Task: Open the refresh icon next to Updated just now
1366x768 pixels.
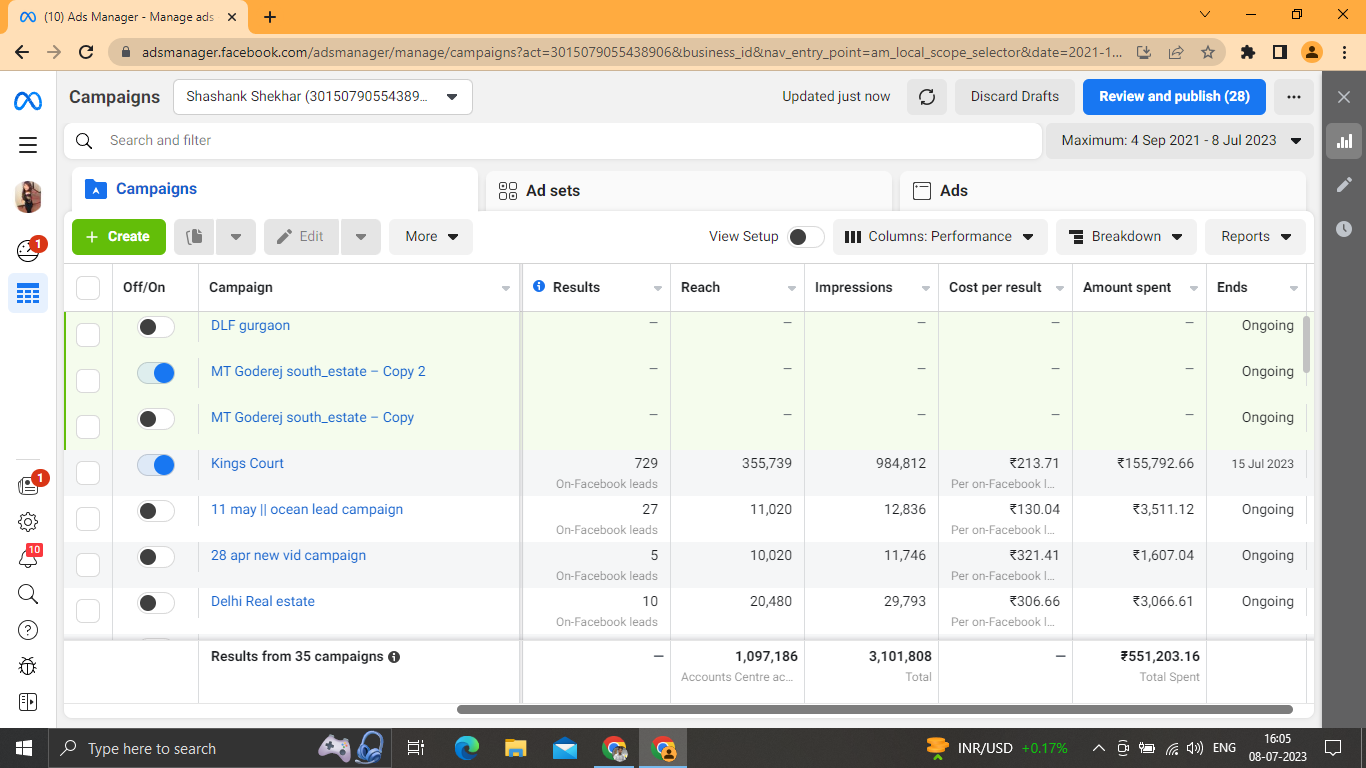Action: (x=926, y=97)
